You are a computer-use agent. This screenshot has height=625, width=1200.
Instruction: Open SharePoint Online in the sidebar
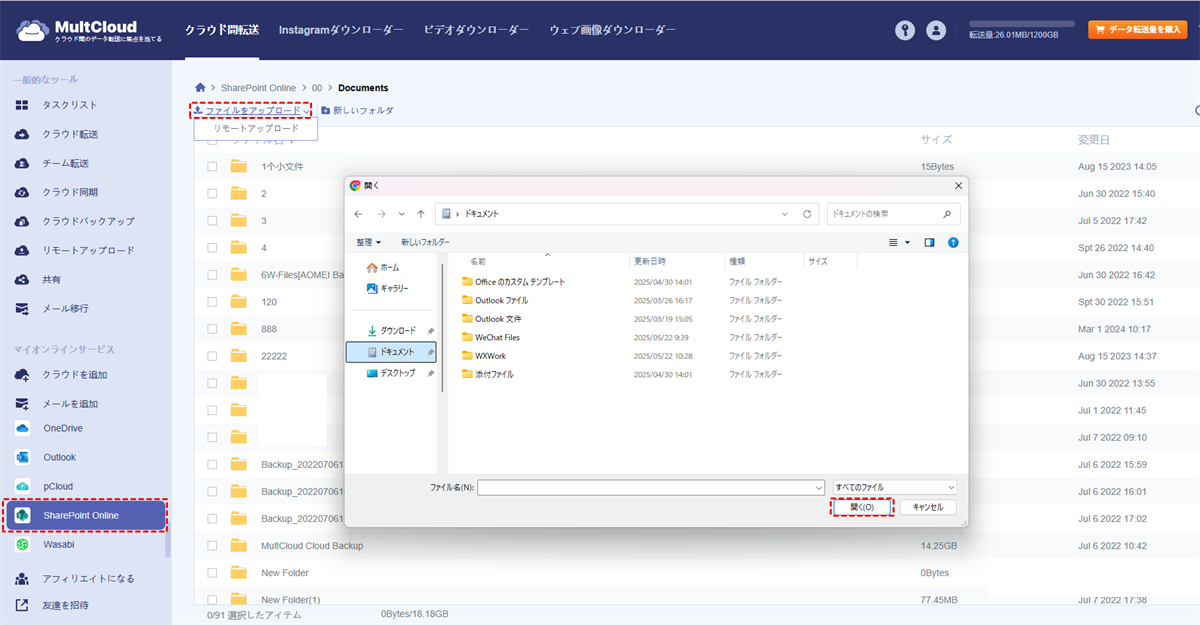[x=85, y=515]
